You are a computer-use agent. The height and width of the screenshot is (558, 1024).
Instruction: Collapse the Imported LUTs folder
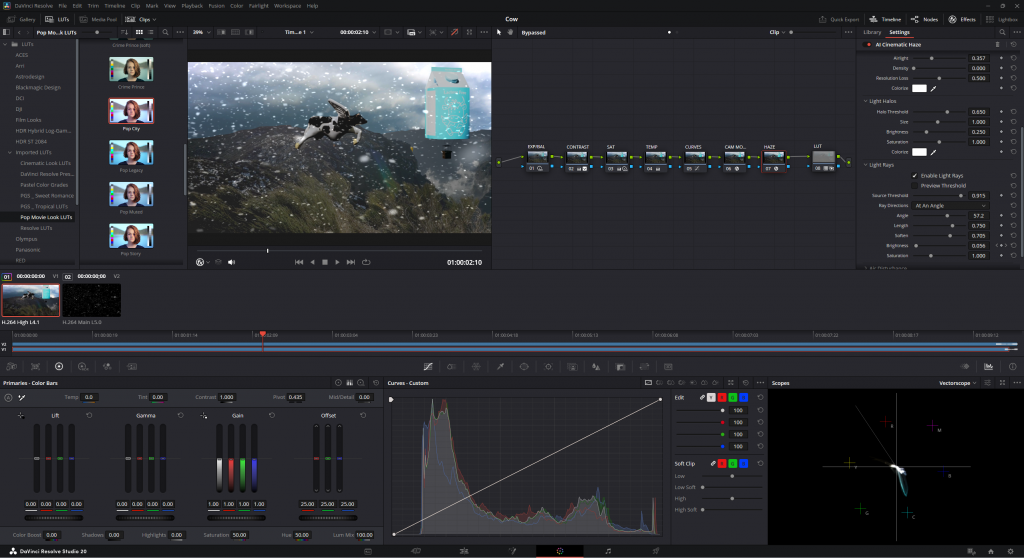[10, 152]
